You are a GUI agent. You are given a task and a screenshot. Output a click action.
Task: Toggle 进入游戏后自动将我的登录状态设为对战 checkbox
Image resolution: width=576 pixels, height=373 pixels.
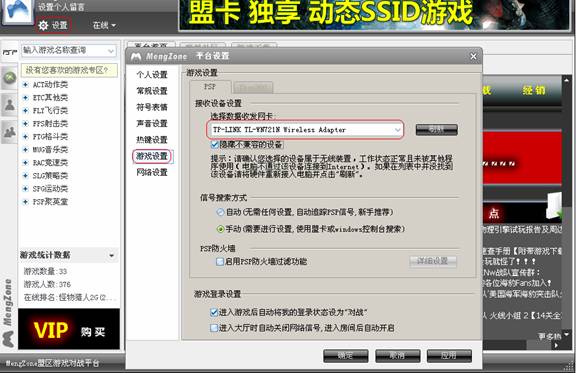click(214, 312)
